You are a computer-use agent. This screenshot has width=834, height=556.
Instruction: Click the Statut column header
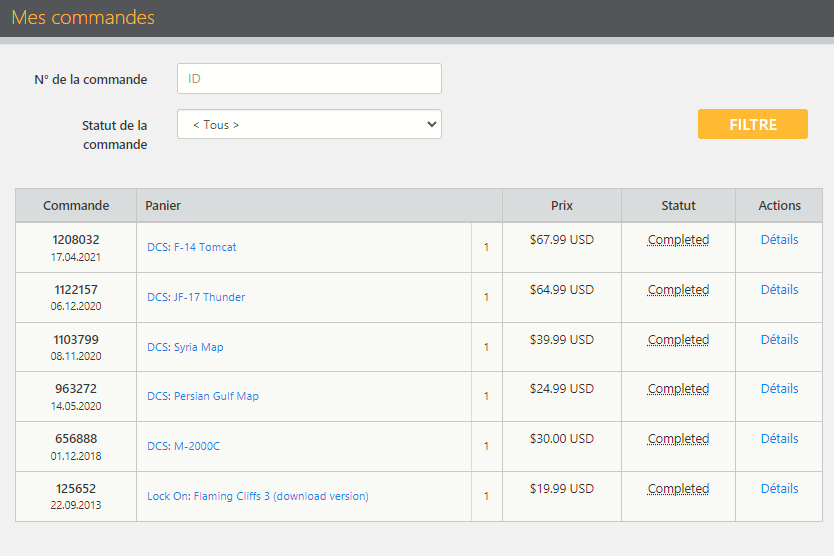[x=678, y=205]
